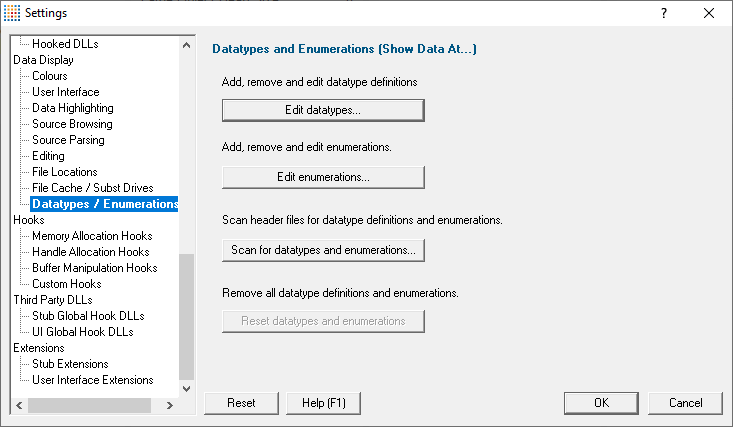Click the Reset button at bottom

[x=241, y=403]
